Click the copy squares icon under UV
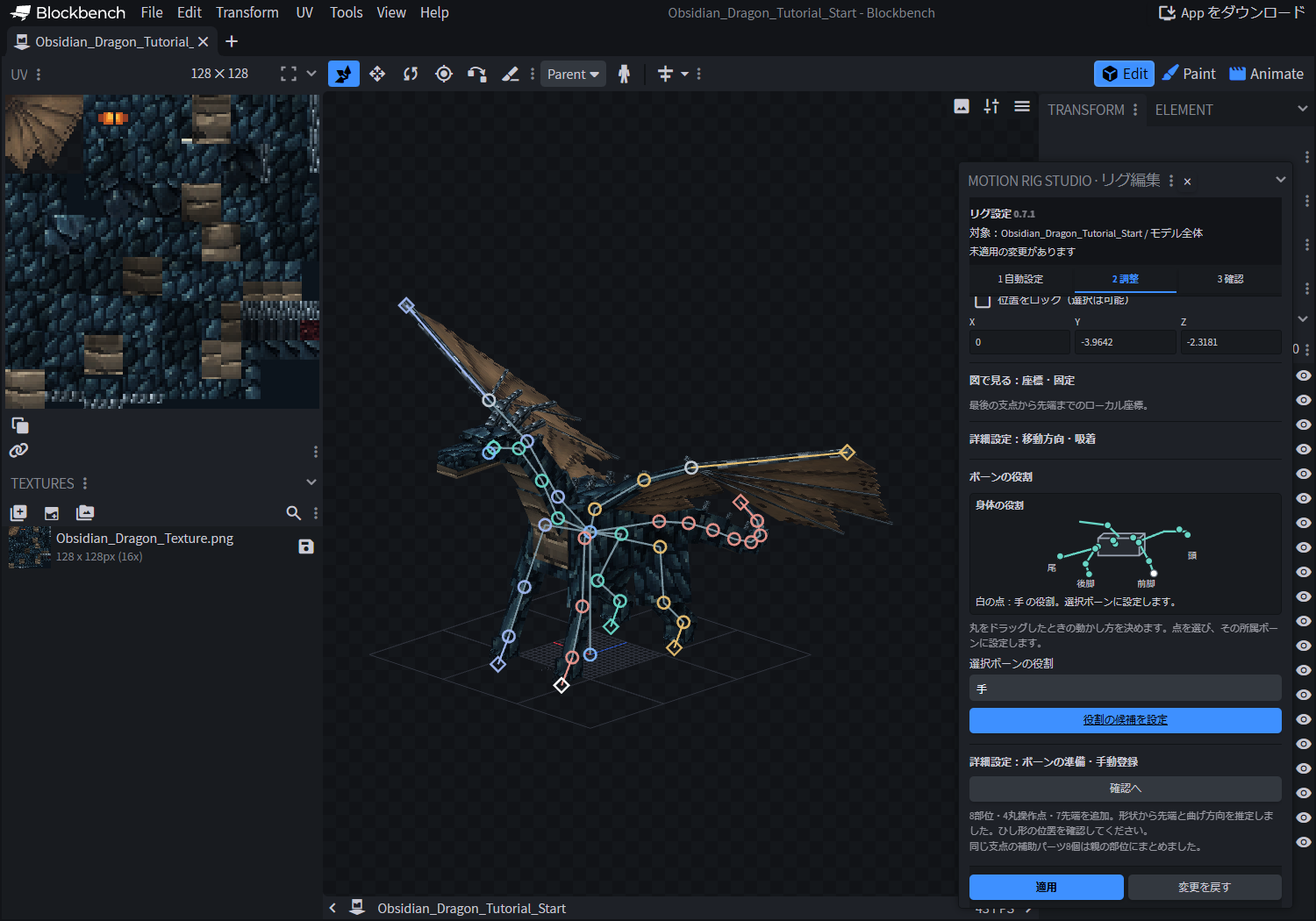1316x921 pixels. click(x=20, y=425)
